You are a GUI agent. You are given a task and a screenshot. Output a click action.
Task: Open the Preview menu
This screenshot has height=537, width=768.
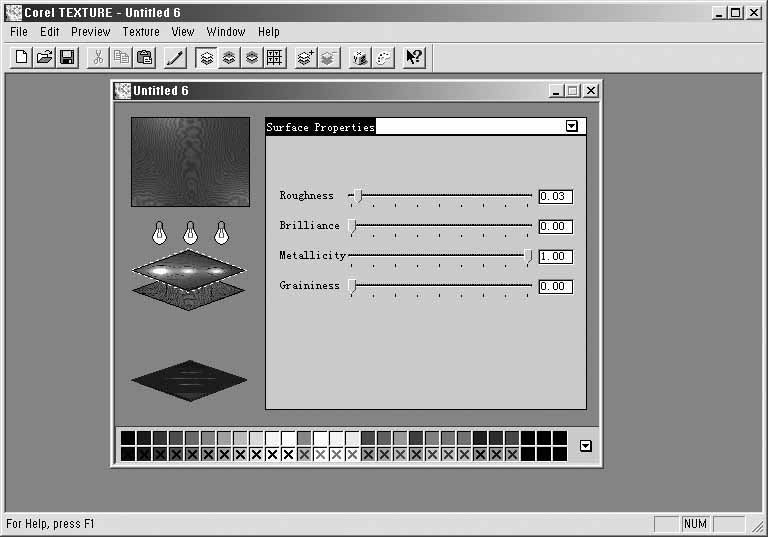click(90, 32)
